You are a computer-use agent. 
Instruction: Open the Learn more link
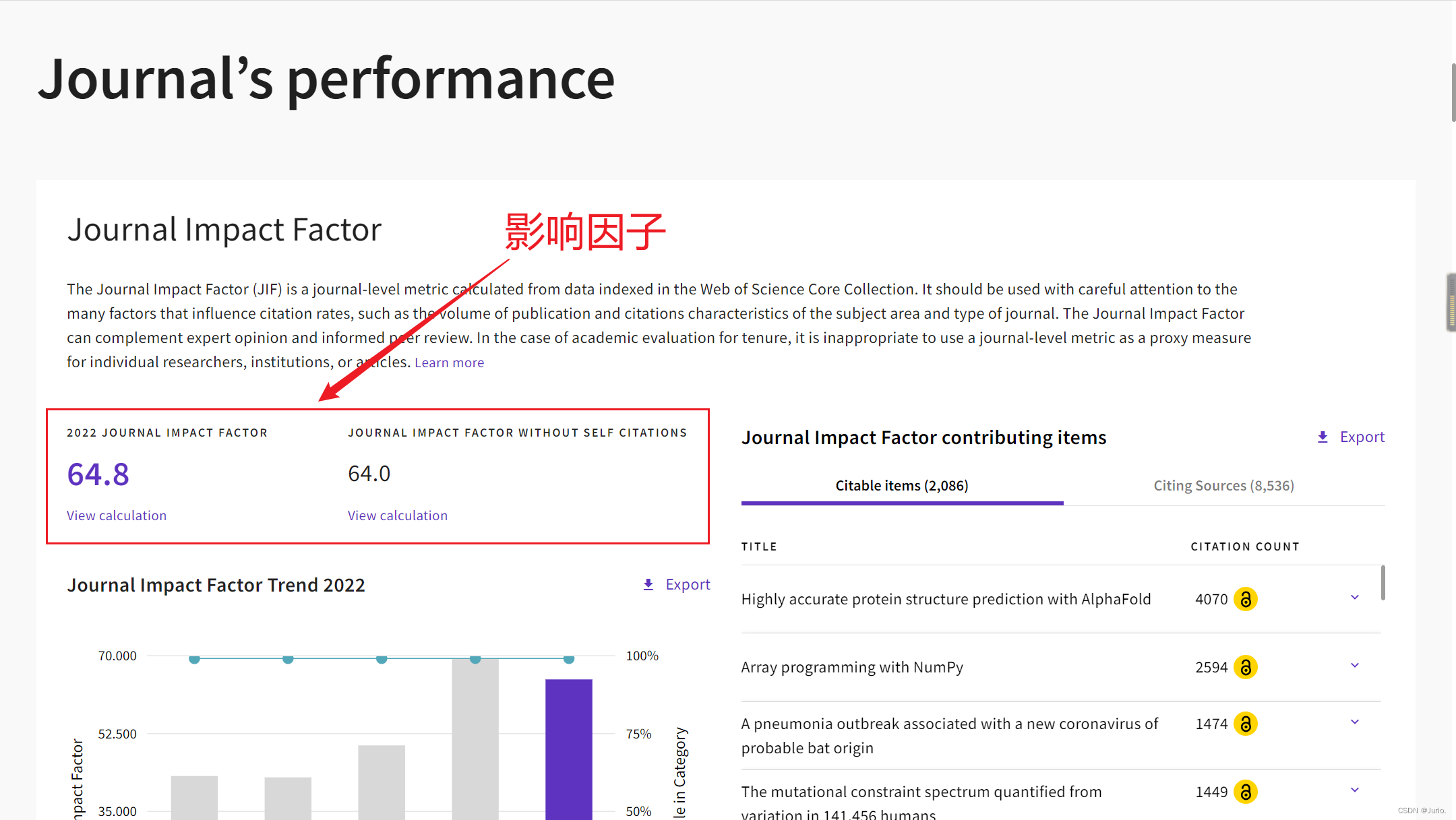pos(449,362)
